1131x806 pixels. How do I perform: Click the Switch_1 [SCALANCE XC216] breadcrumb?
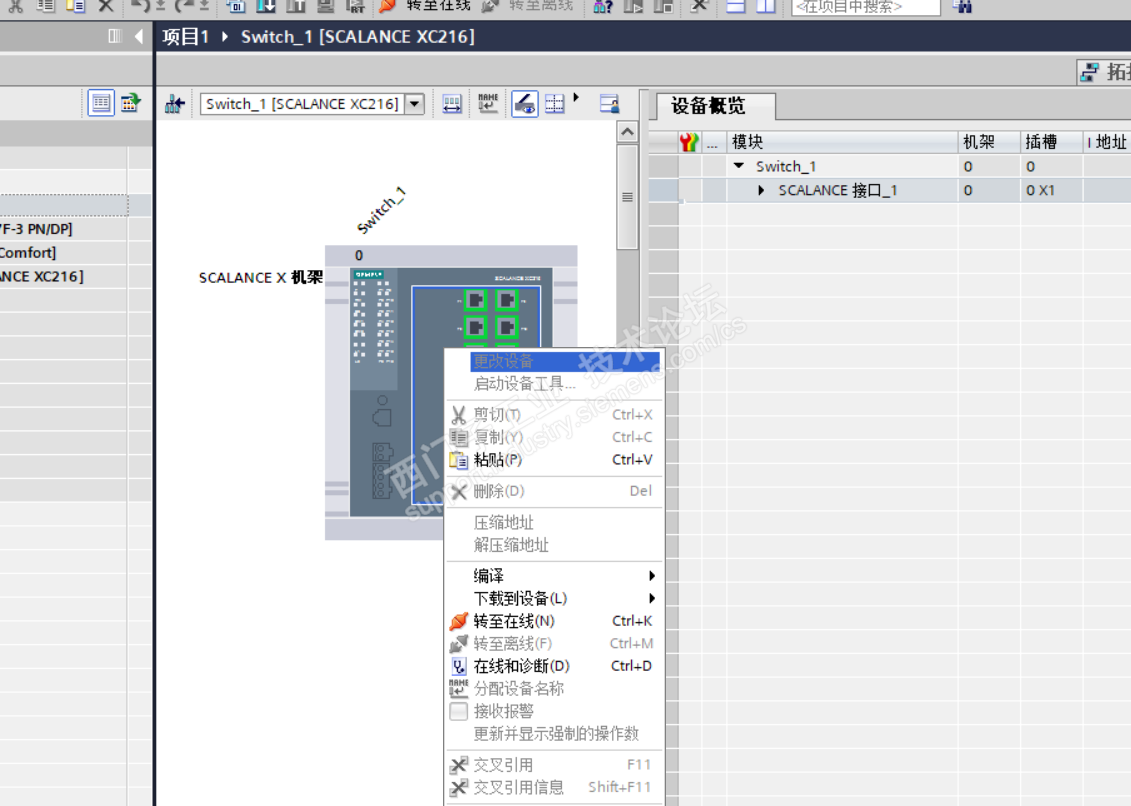(x=358, y=37)
